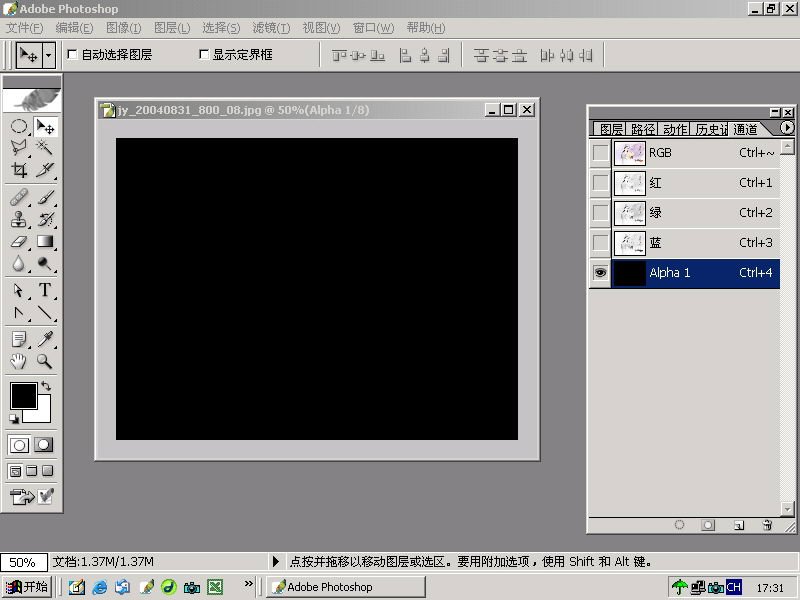Image resolution: width=800 pixels, height=600 pixels.
Task: Select the Elliptical Marquee tool
Action: coord(19,127)
